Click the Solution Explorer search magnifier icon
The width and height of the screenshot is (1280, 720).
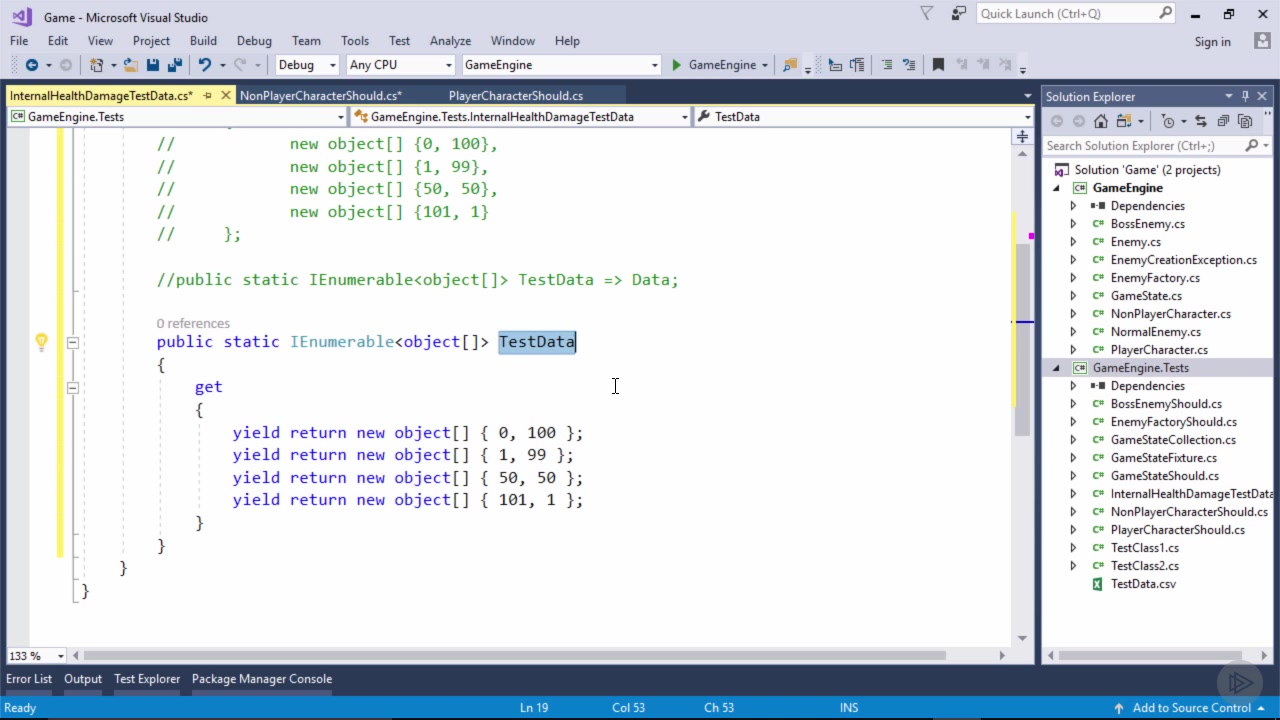pos(1251,146)
